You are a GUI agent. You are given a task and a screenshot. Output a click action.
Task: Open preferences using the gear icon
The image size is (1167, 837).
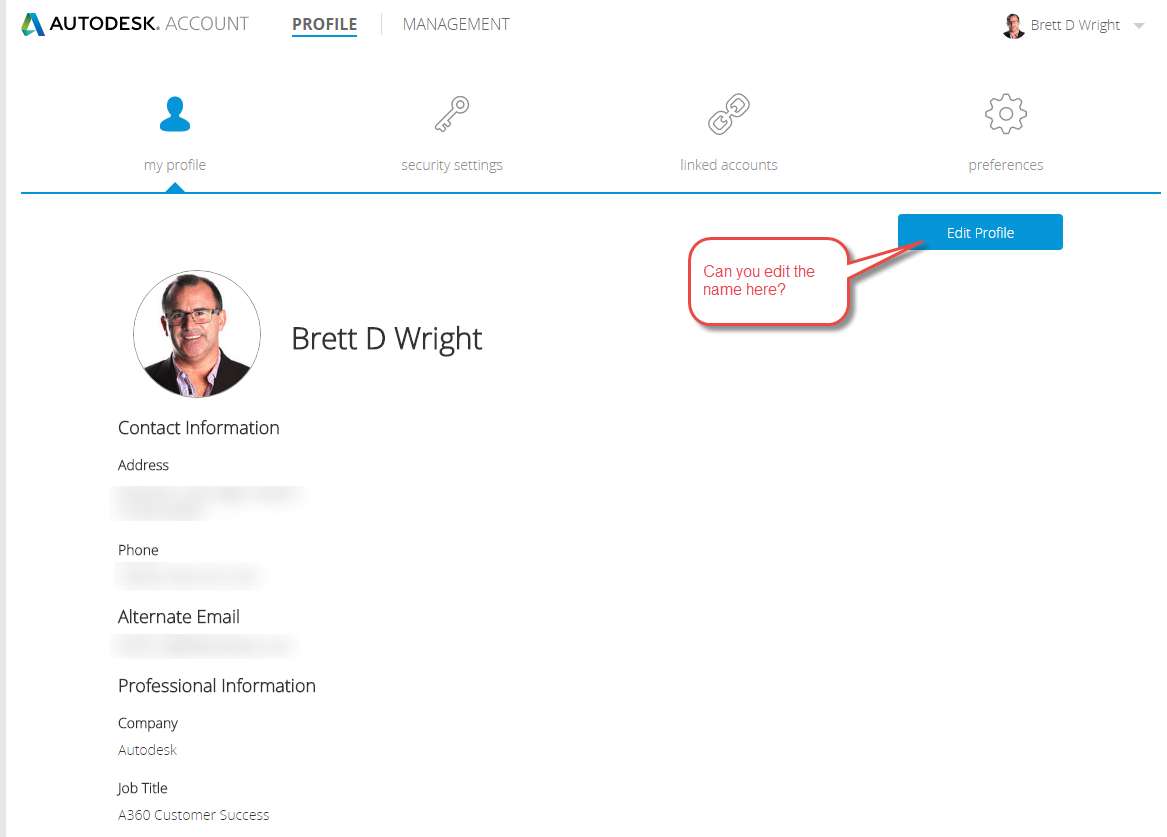1005,113
